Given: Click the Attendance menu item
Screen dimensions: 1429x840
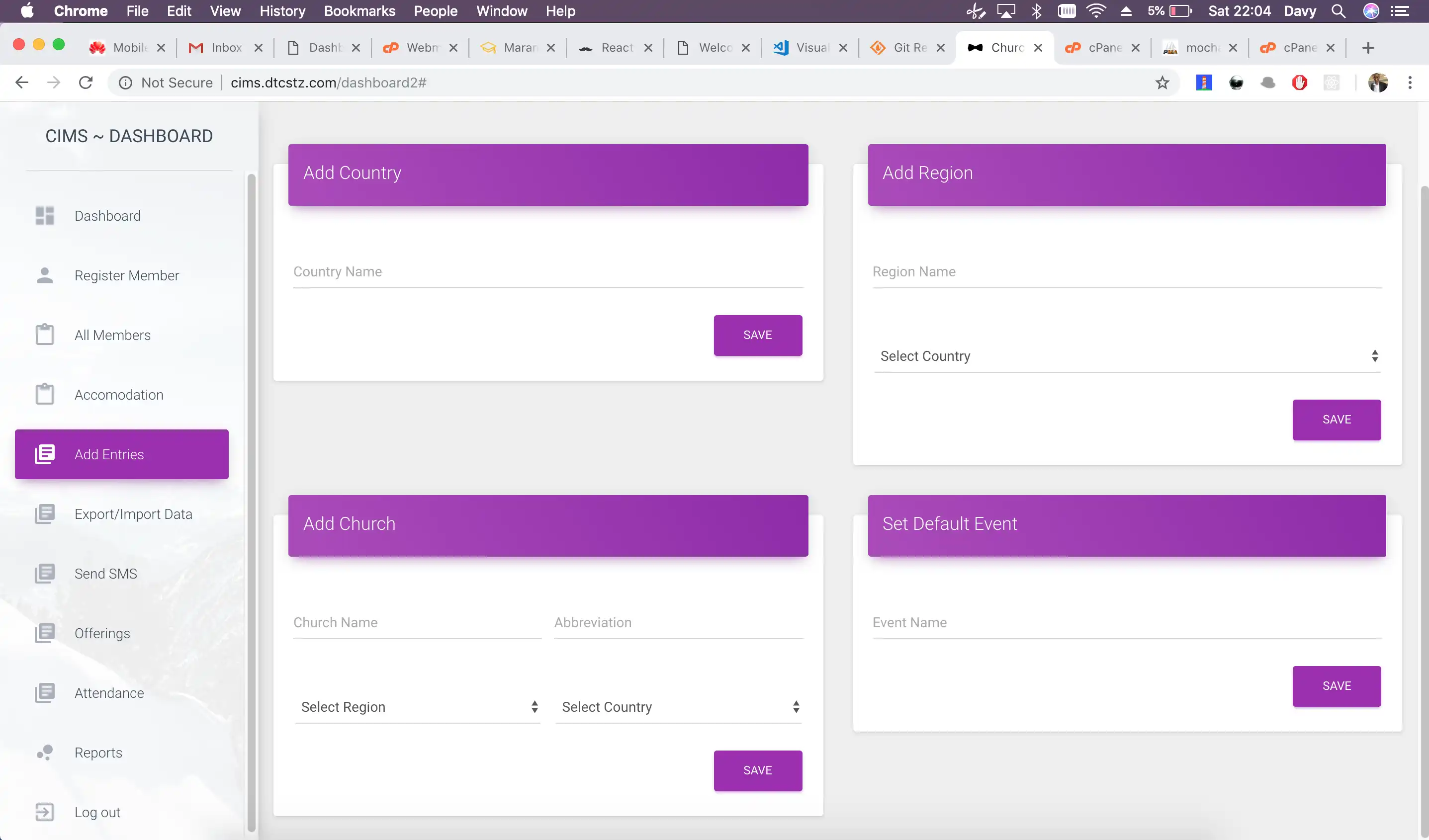Looking at the screenshot, I should click(109, 692).
